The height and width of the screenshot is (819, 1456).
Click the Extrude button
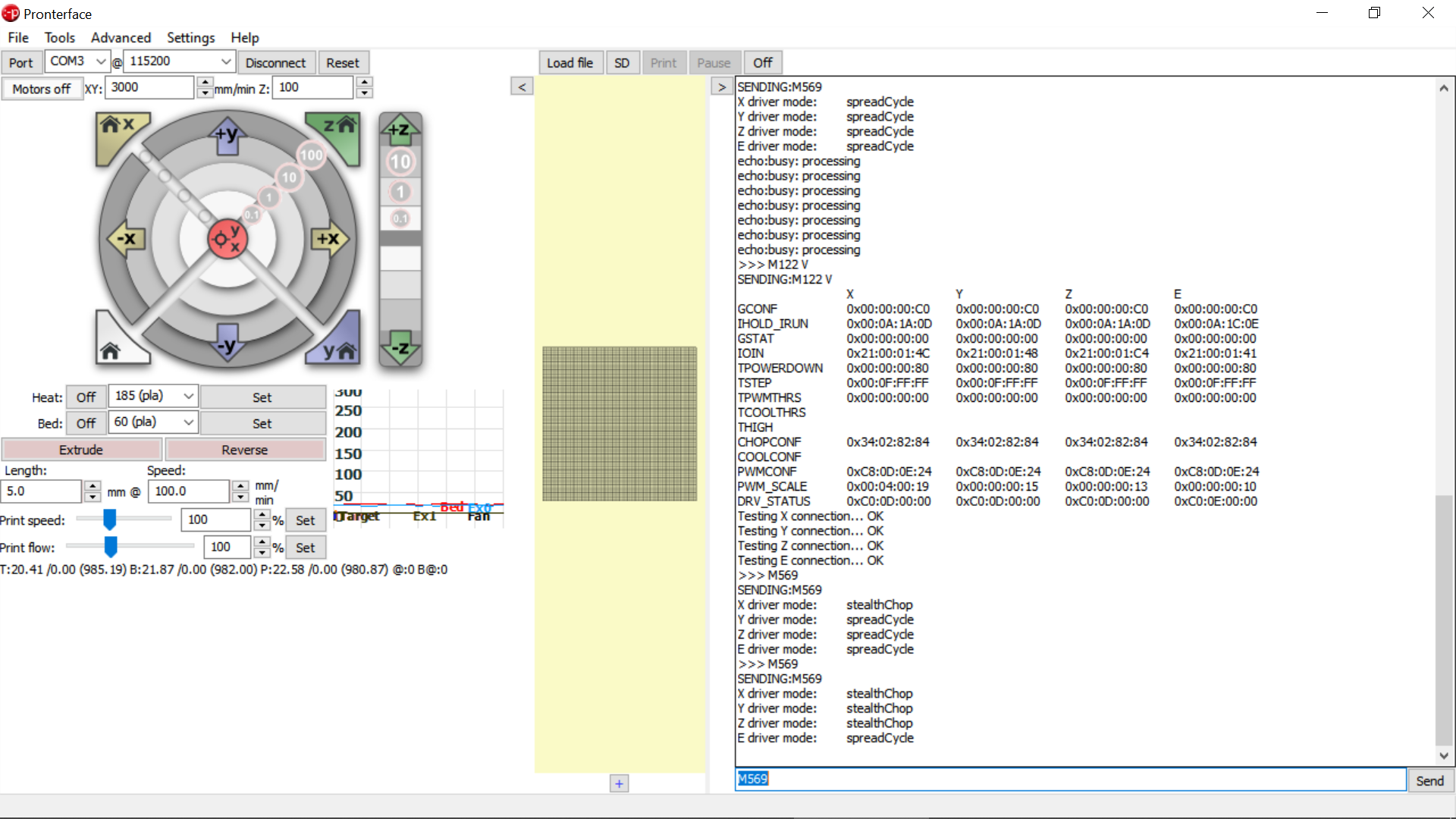tap(81, 450)
